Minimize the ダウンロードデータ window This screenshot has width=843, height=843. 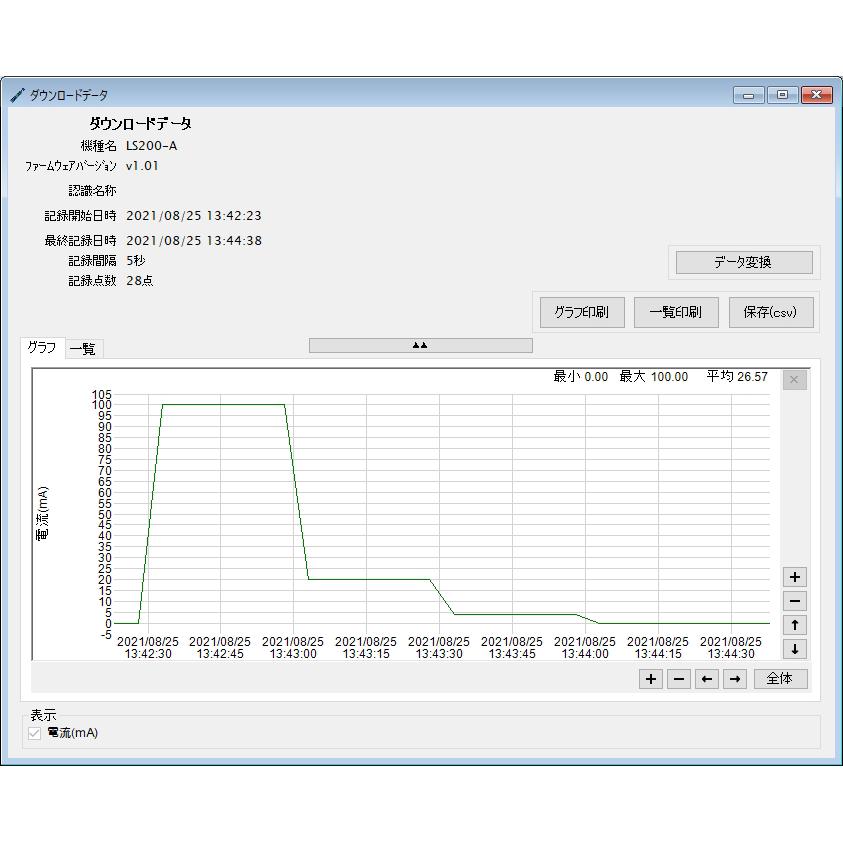coord(748,95)
